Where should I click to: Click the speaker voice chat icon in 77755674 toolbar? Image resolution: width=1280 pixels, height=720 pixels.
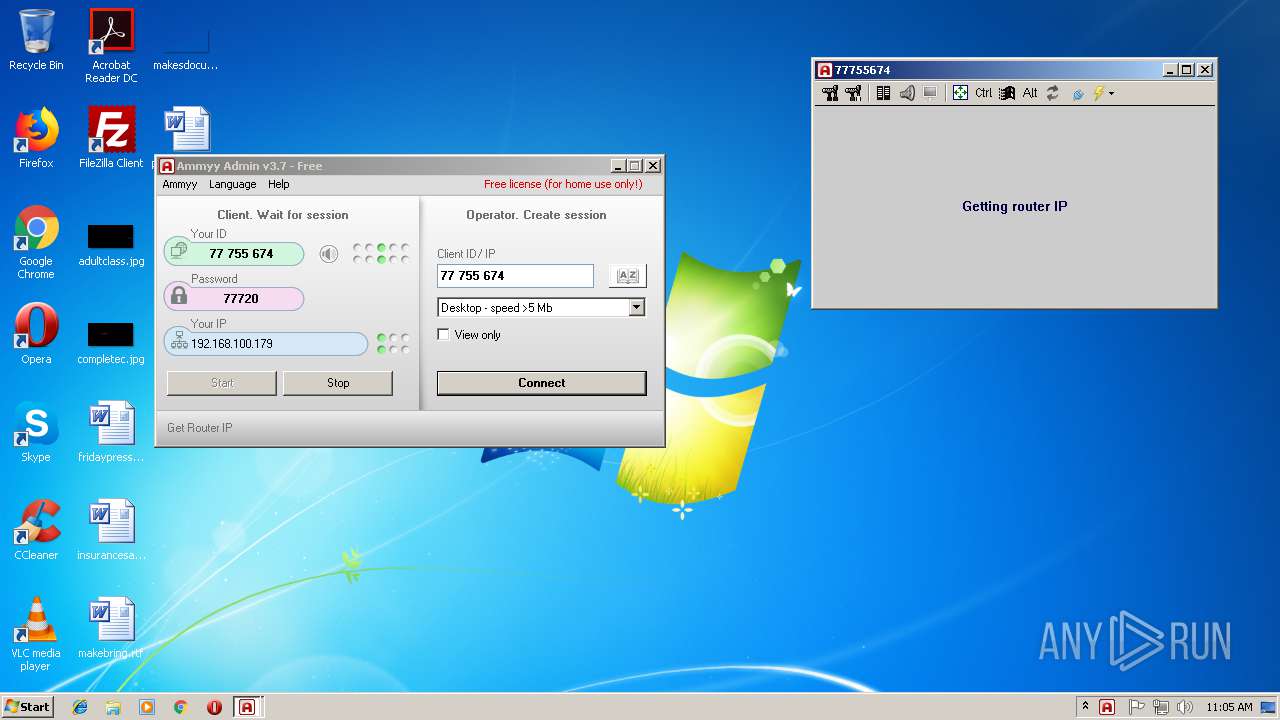tap(907, 93)
